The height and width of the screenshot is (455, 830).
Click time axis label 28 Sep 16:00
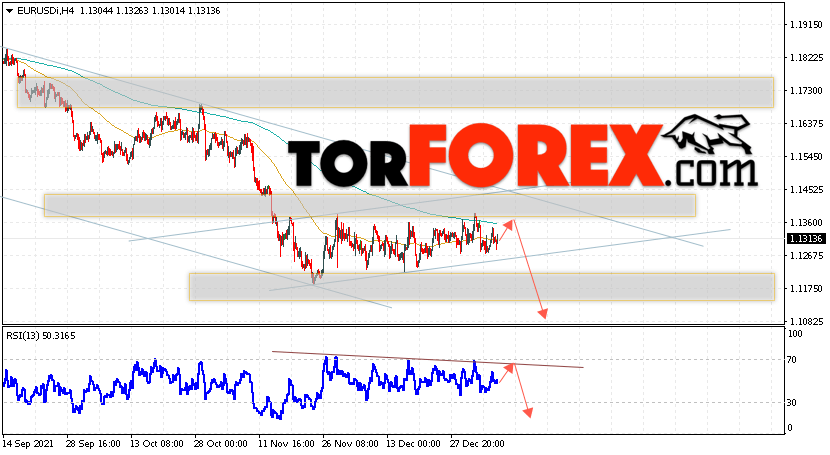[93, 443]
